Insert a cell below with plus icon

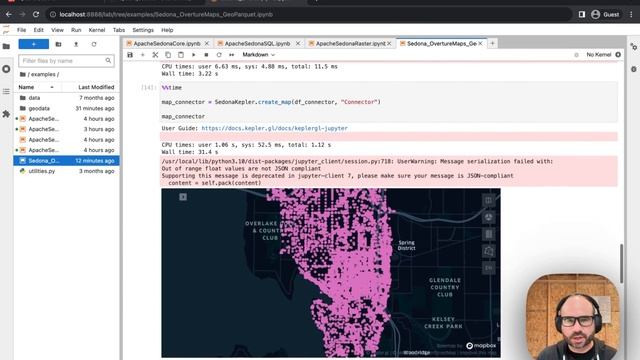click(x=142, y=55)
